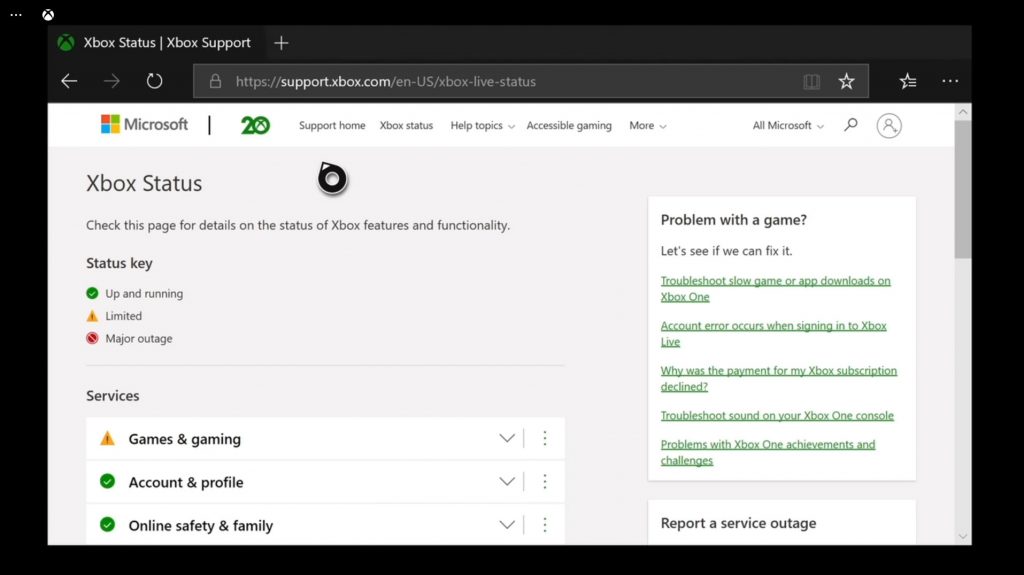Click the browser forward arrow
The image size is (1024, 575).
pyautogui.click(x=112, y=81)
